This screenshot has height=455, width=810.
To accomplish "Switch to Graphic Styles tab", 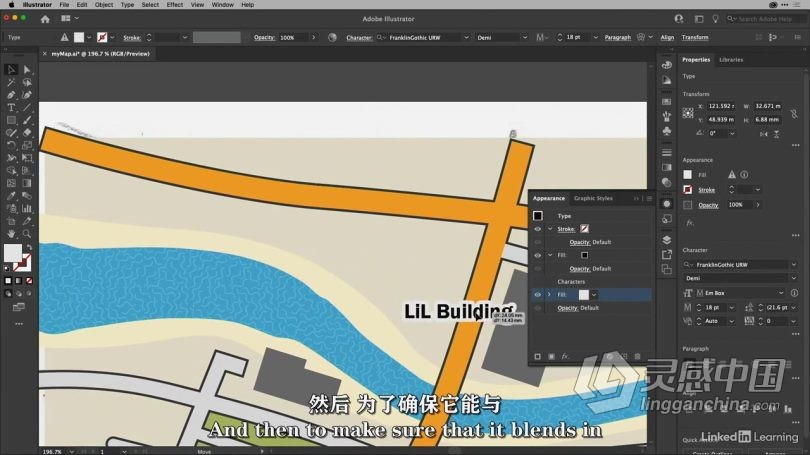I will (593, 198).
